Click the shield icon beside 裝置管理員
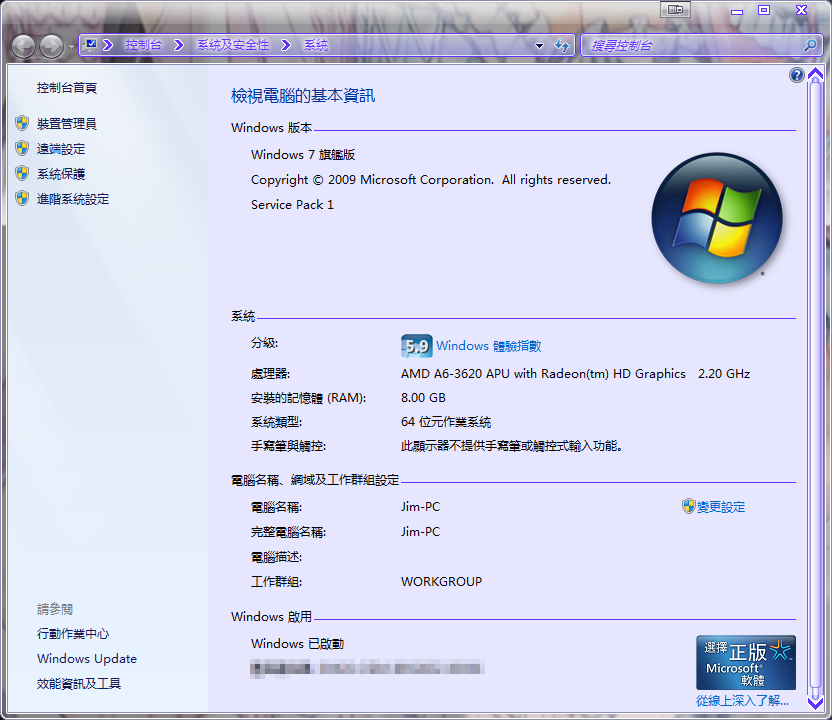This screenshot has height=720, width=832. pyautogui.click(x=22, y=123)
